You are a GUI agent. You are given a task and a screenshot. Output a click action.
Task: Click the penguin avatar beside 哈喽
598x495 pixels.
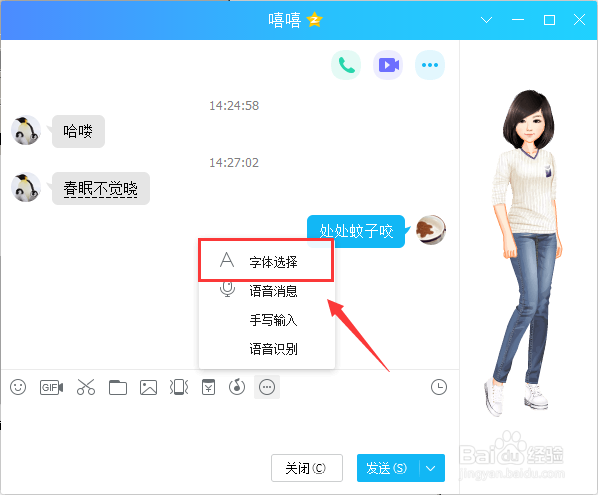[x=26, y=130]
